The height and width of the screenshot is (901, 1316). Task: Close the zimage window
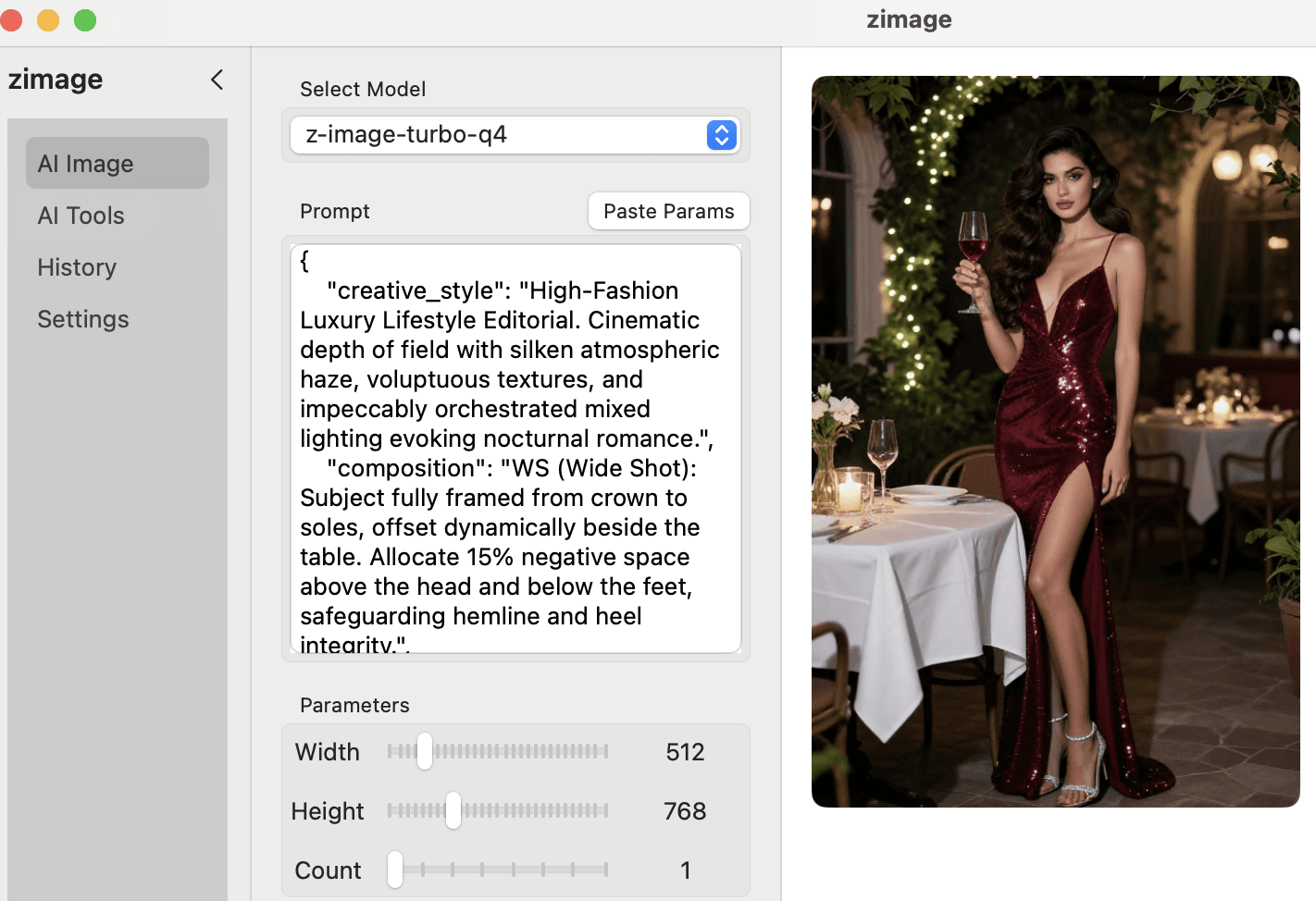(11, 20)
